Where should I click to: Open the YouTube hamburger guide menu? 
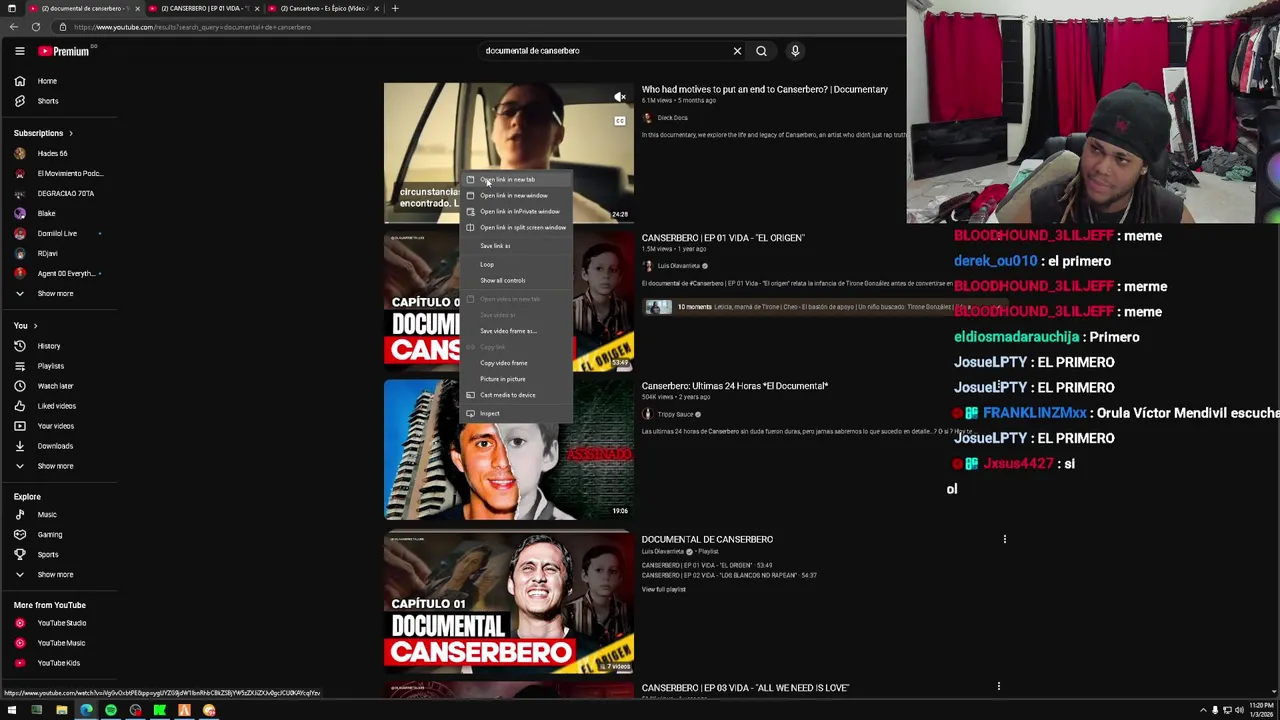tap(19, 51)
